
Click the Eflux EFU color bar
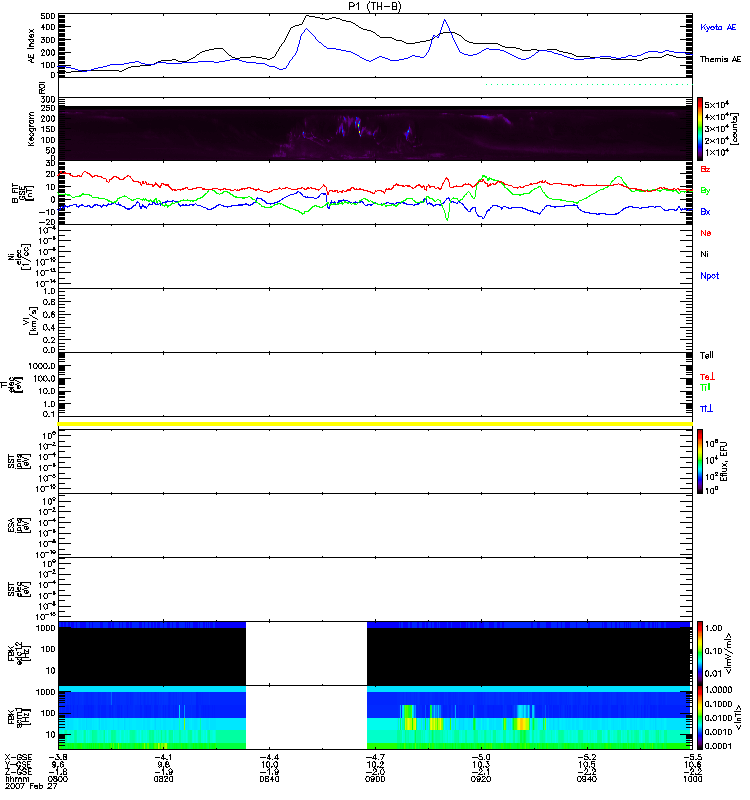[x=700, y=461]
